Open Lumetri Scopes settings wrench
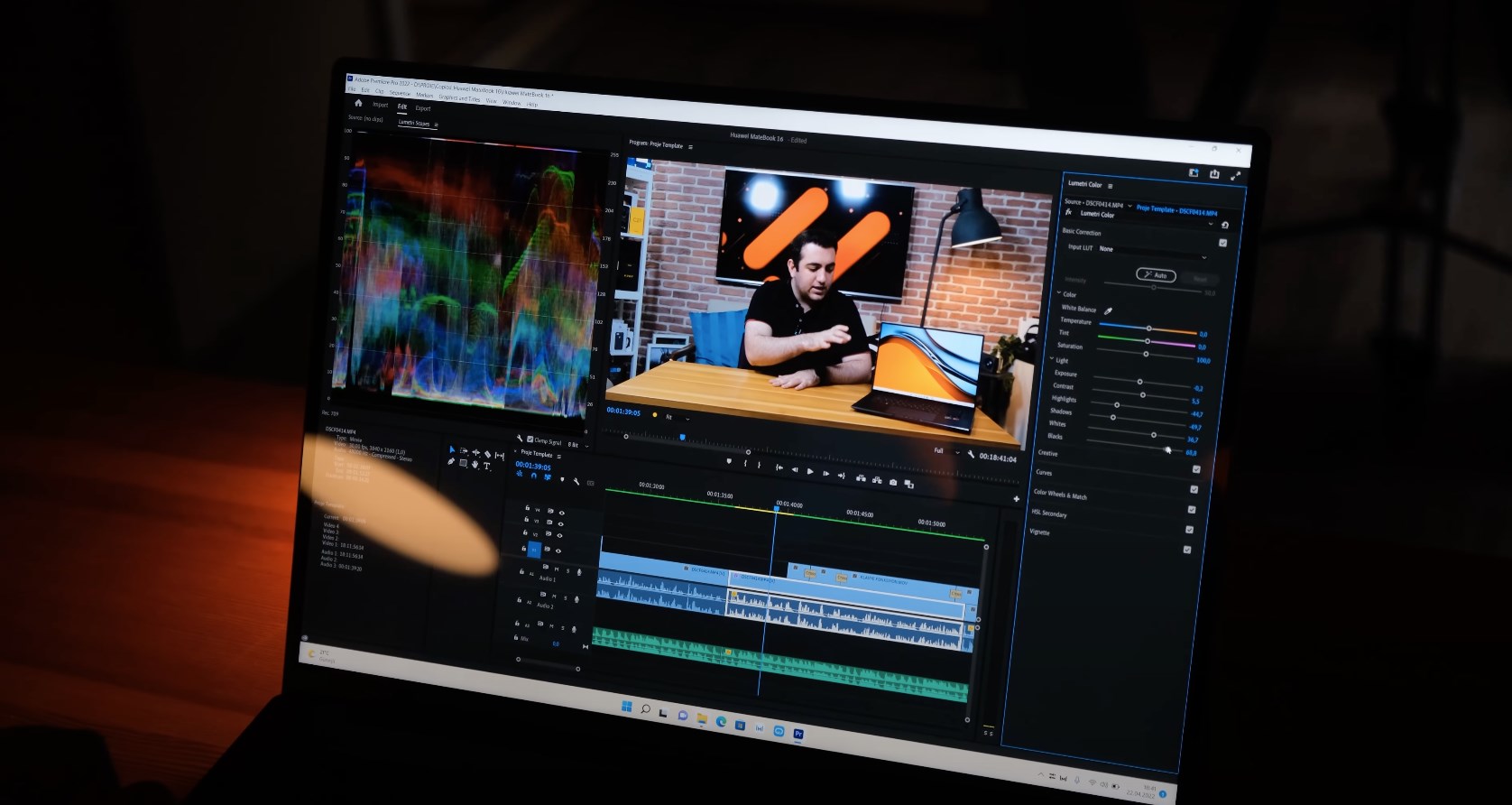This screenshot has height=805, width=1512. (520, 439)
